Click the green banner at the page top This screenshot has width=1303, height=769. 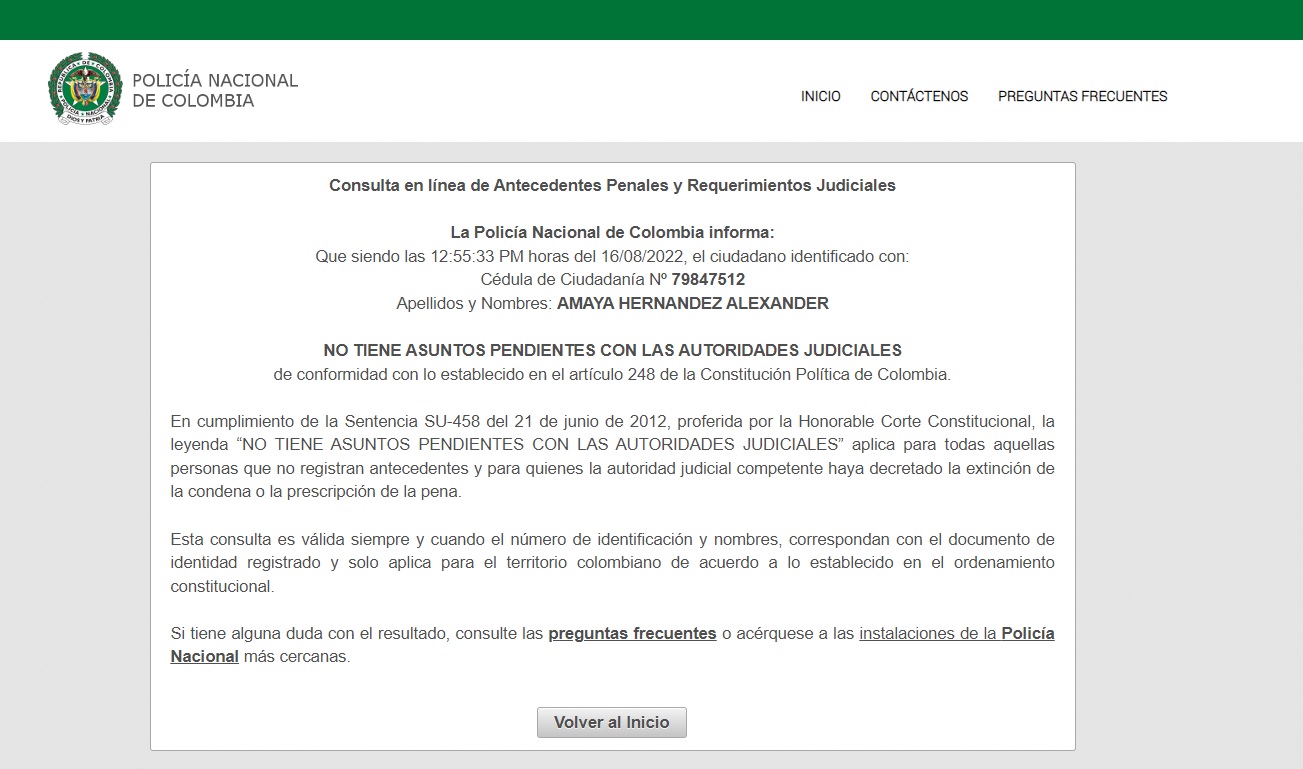(651, 20)
